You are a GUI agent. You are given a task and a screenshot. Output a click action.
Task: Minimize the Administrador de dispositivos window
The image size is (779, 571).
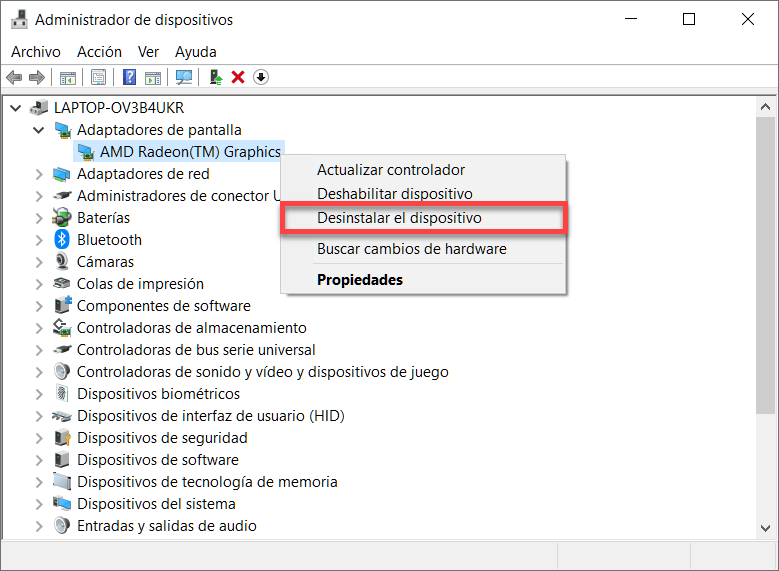coord(631,19)
